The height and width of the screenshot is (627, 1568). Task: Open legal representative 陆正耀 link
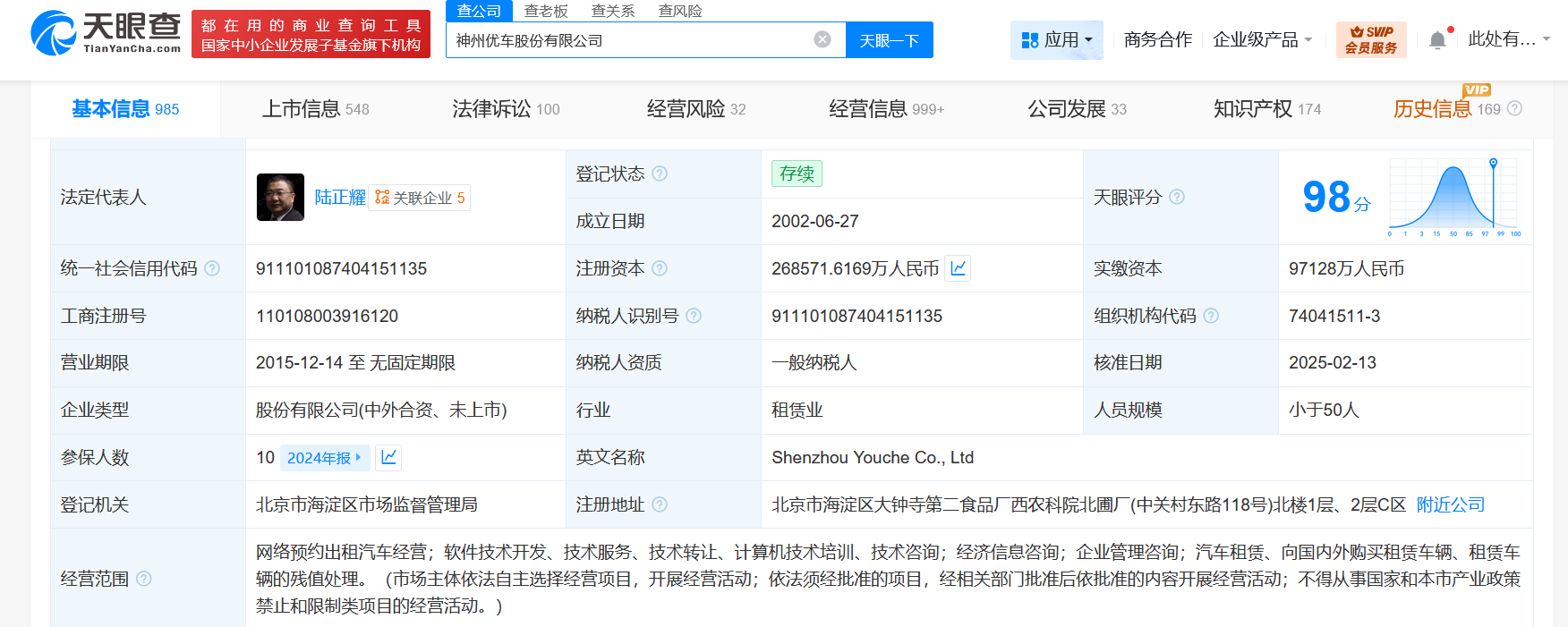(340, 197)
